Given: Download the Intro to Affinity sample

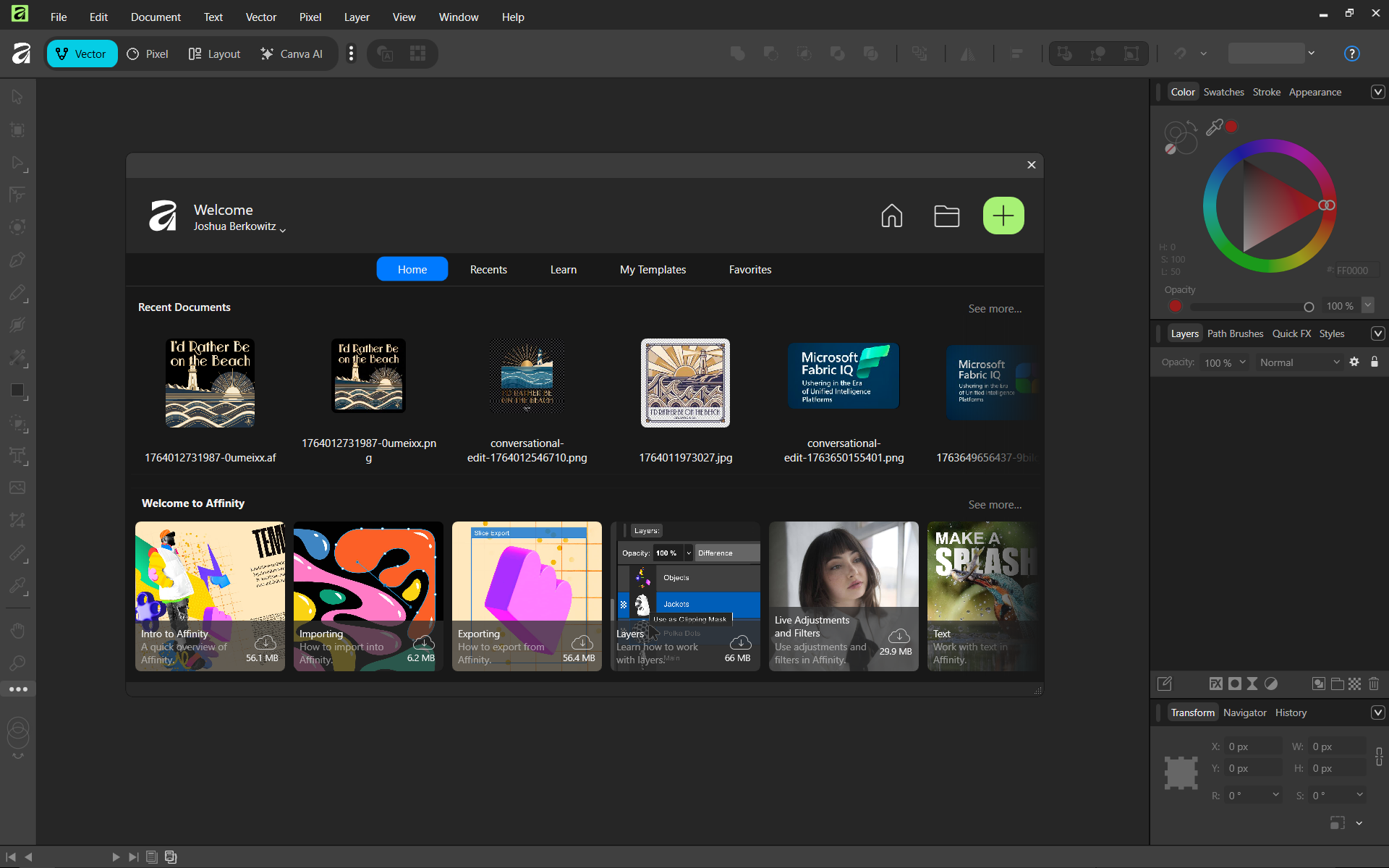Looking at the screenshot, I should pyautogui.click(x=266, y=642).
